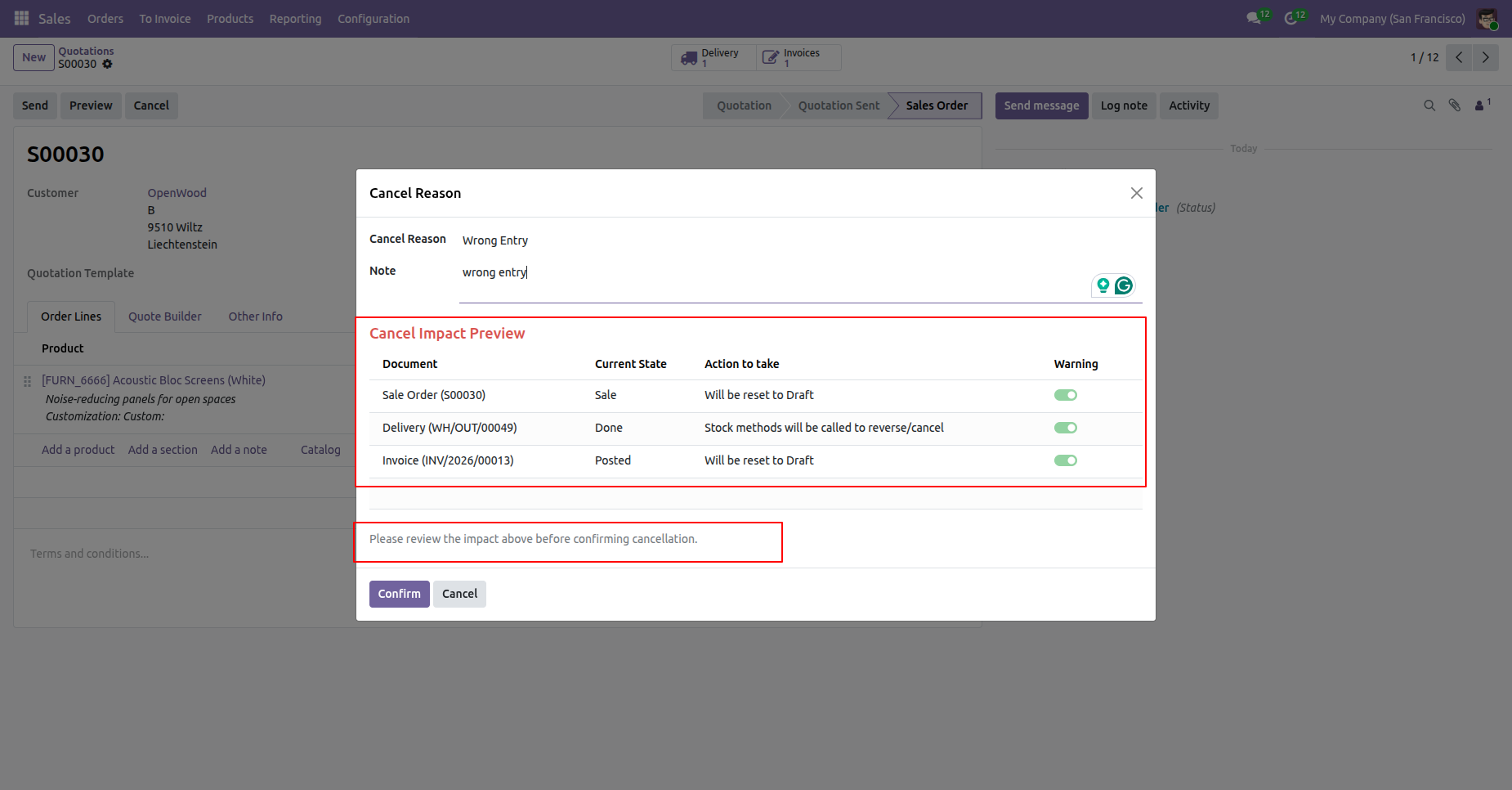Click the Current State column header
1512x790 pixels.
[630, 364]
